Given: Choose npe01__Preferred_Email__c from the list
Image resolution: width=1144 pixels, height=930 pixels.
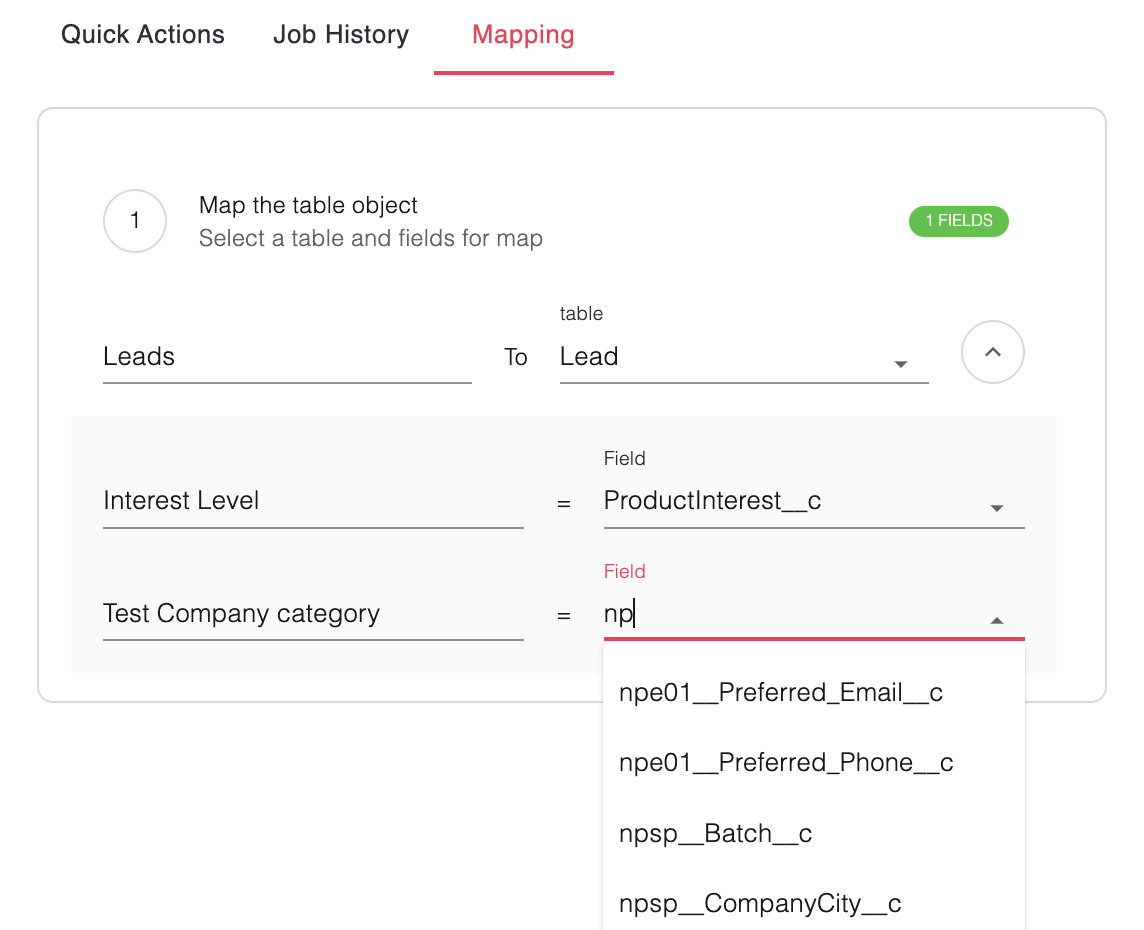Looking at the screenshot, I should tap(781, 692).
